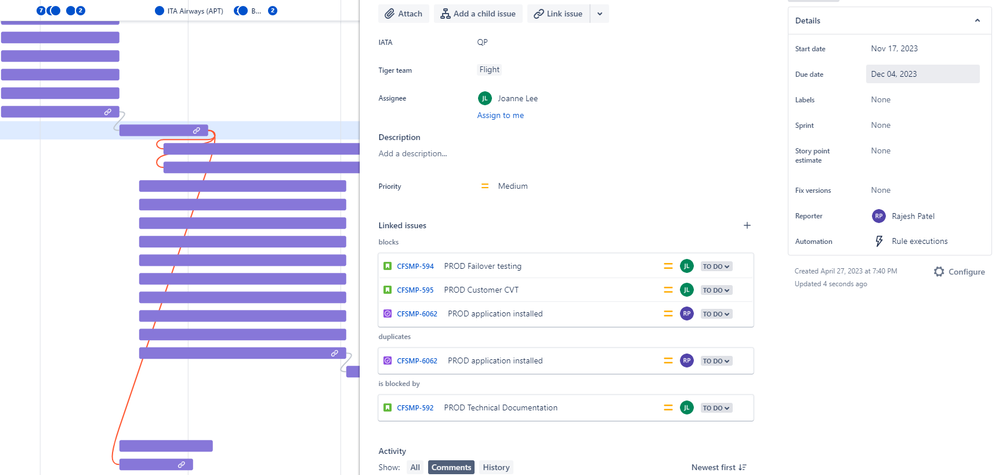Add a linked issue with plus icon
The height and width of the screenshot is (475, 999).
click(x=747, y=225)
